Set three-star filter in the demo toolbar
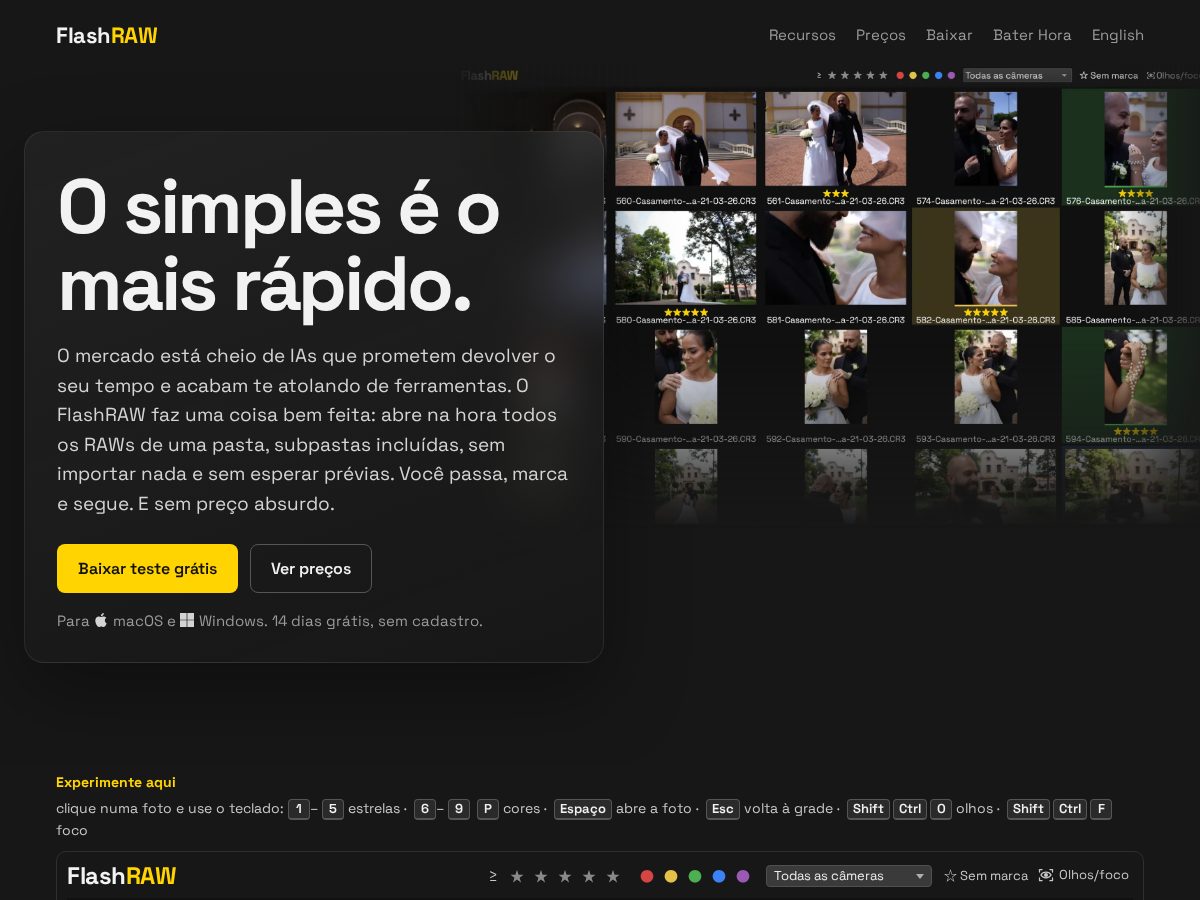This screenshot has width=1200, height=900. pos(565,876)
